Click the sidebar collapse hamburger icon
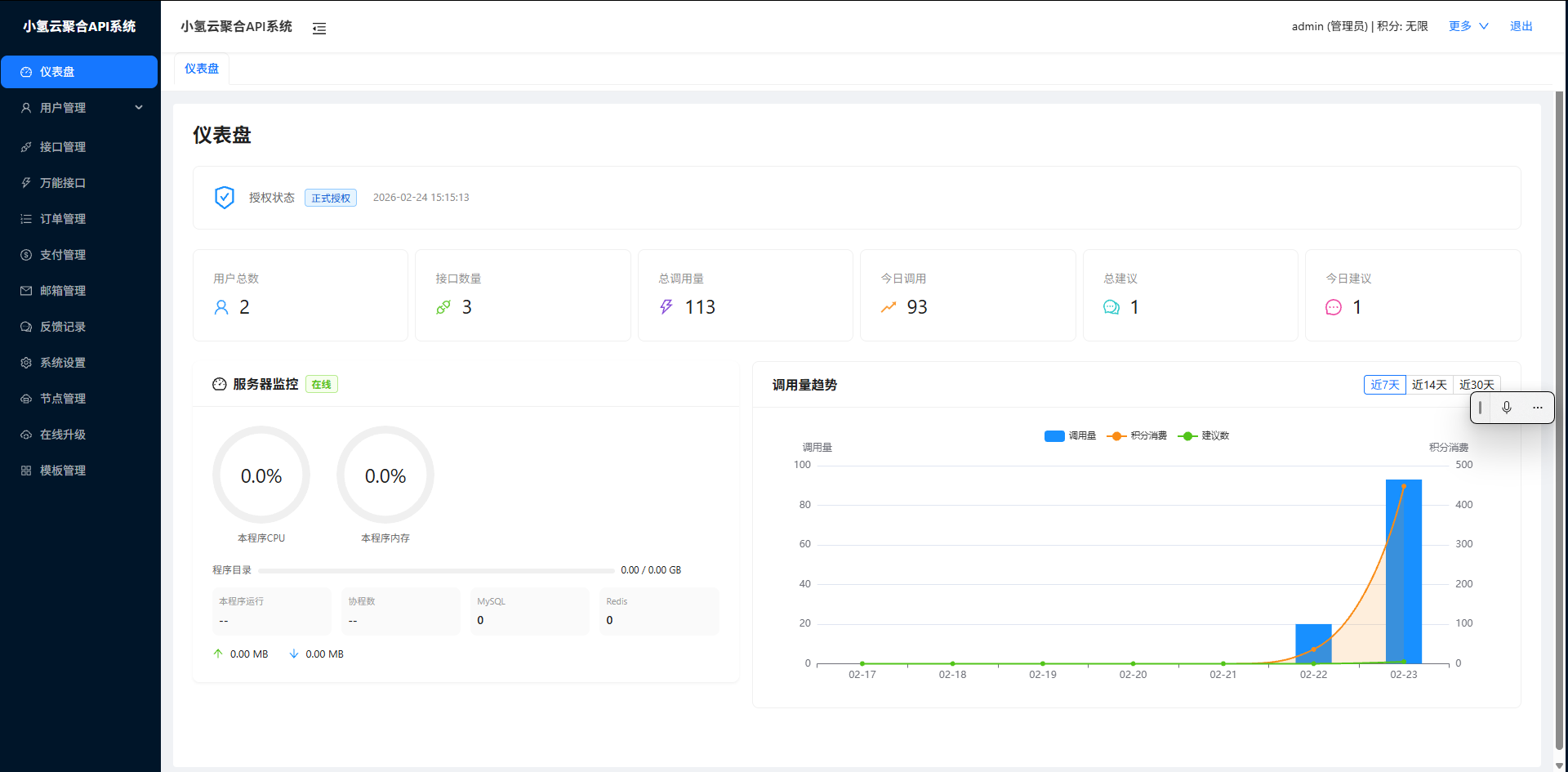Viewport: 1568px width, 772px height. pos(318,27)
